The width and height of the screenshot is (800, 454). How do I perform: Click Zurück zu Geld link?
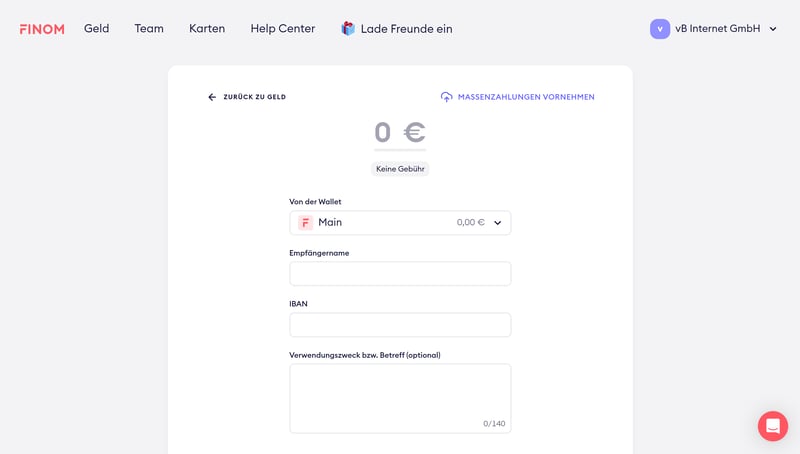tap(254, 97)
